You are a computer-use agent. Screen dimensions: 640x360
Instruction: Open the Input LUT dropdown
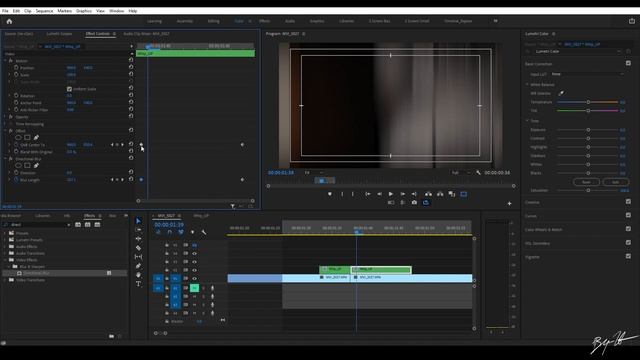587,74
